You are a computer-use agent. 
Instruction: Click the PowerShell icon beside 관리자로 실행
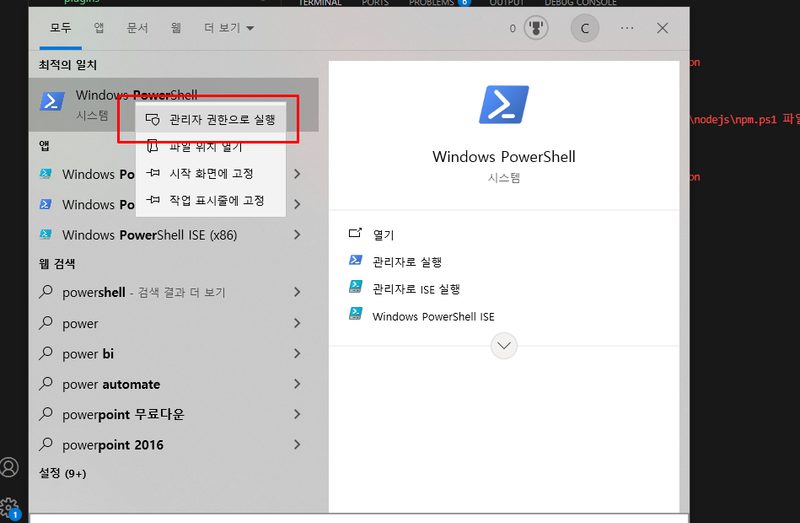(356, 260)
